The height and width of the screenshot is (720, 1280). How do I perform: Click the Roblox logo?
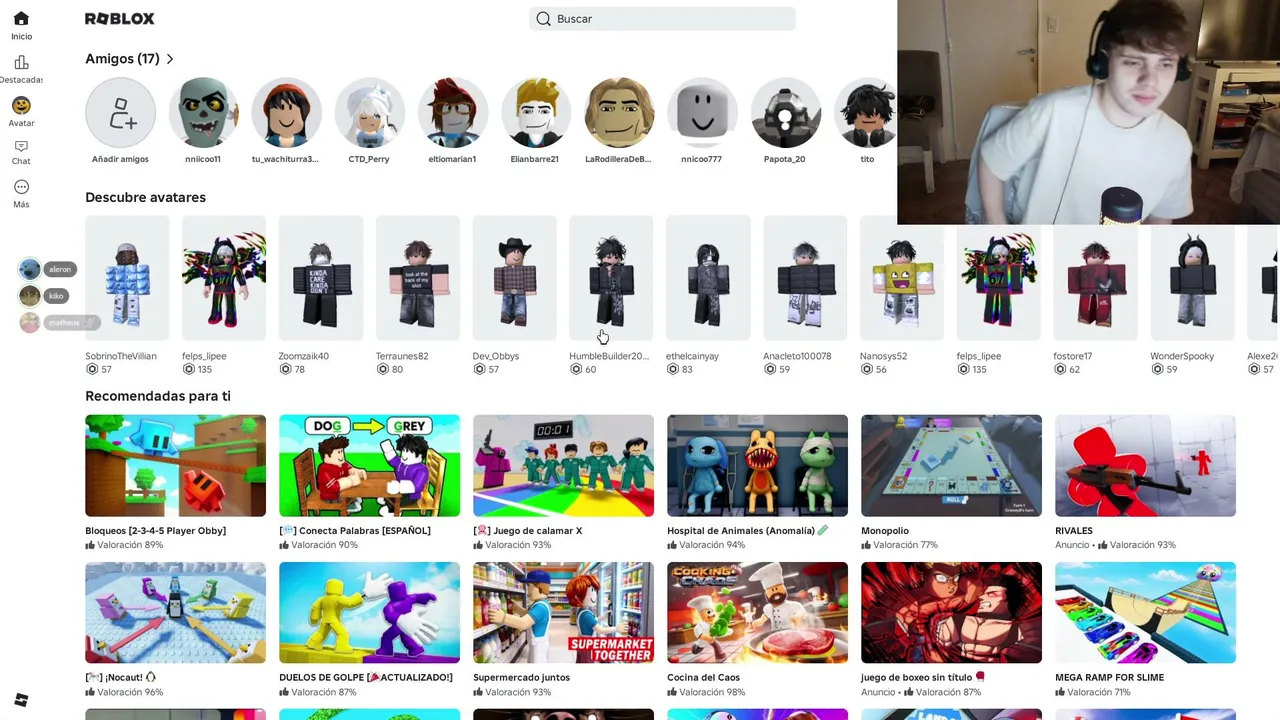pyautogui.click(x=120, y=19)
